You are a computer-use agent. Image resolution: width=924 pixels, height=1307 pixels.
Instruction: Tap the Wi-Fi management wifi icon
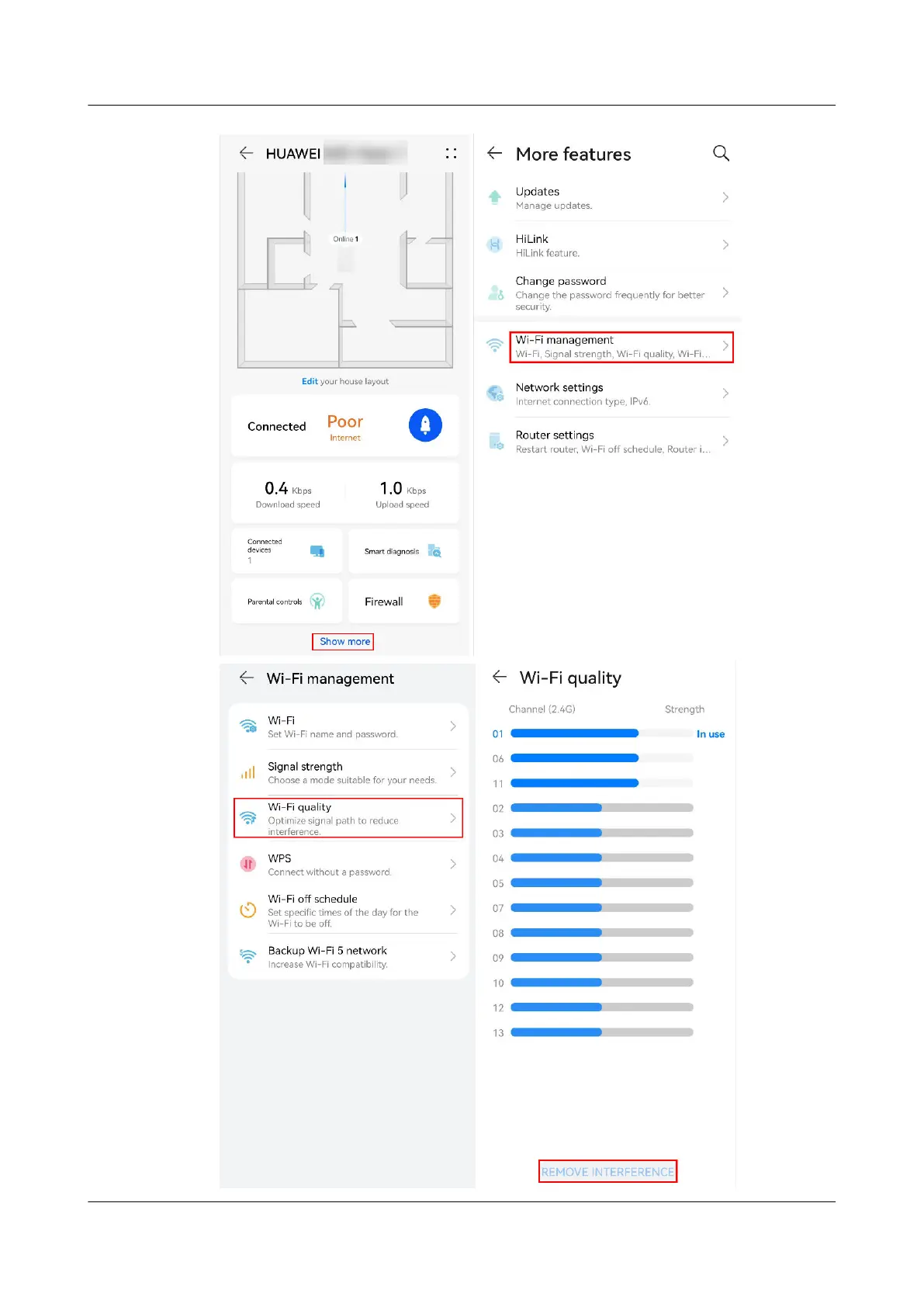pyautogui.click(x=494, y=345)
